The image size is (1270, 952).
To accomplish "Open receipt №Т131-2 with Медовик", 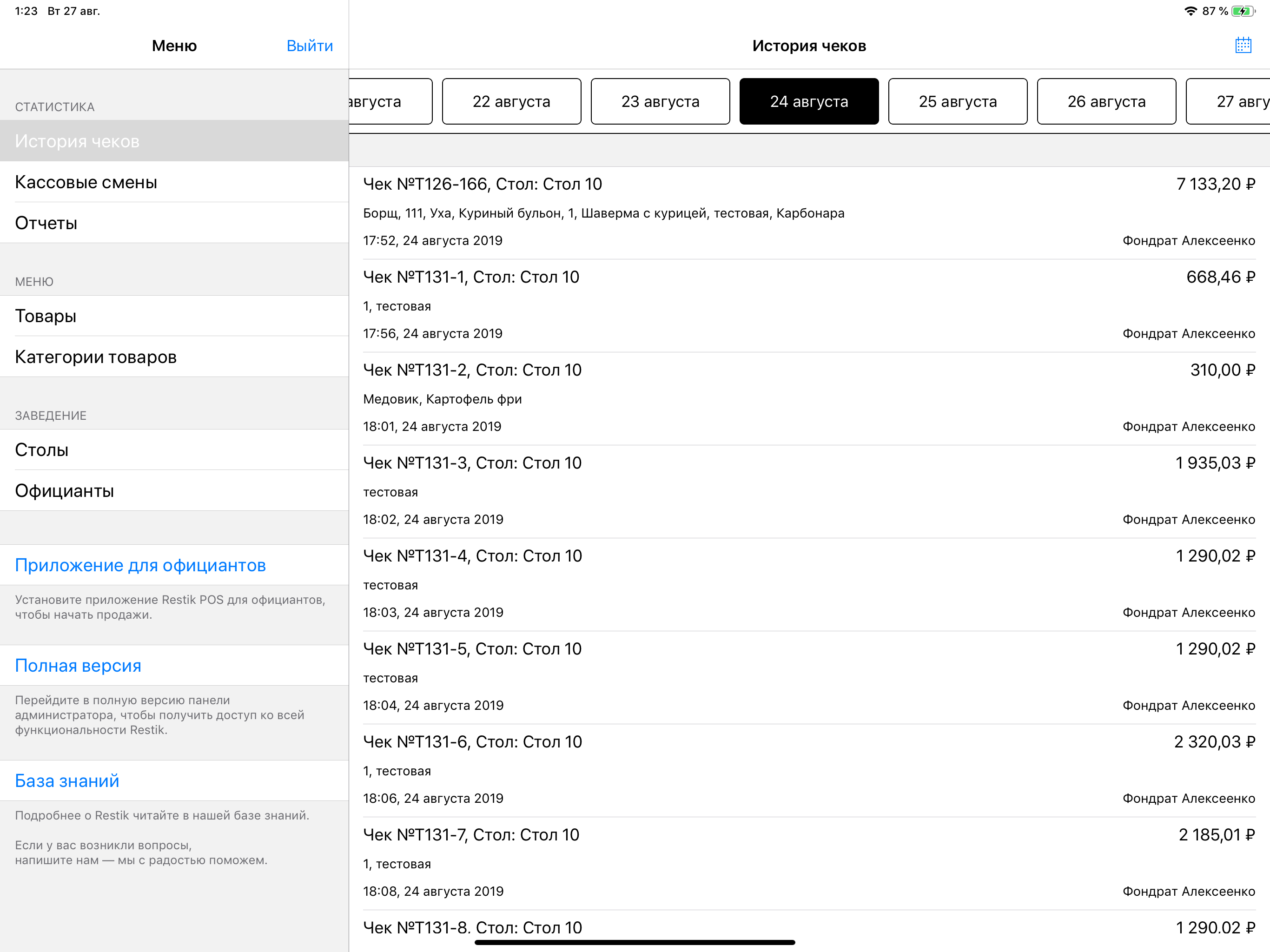I will click(x=808, y=398).
